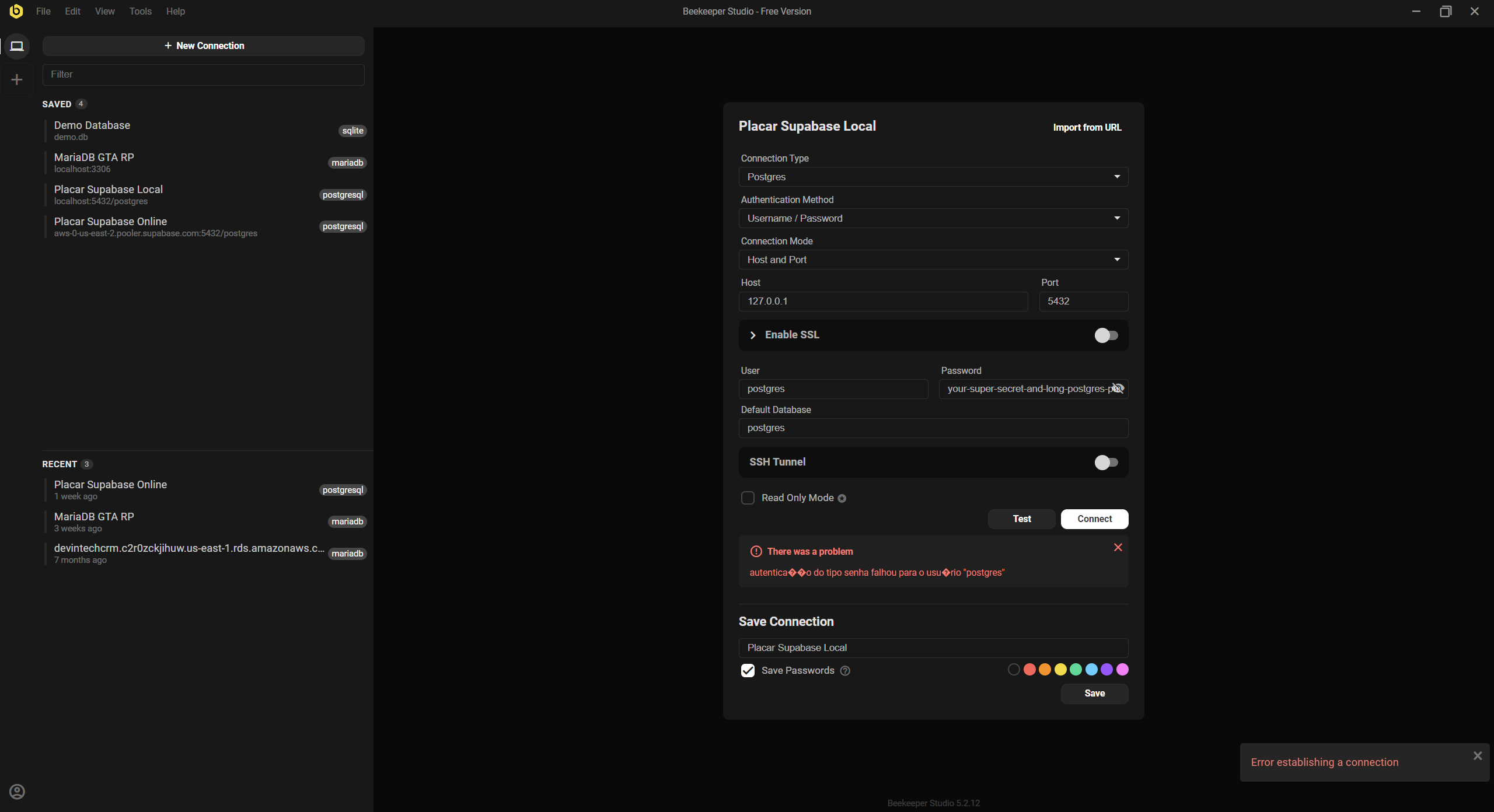This screenshot has width=1494, height=812.
Task: Open the account user icon at bottom left
Action: point(17,792)
